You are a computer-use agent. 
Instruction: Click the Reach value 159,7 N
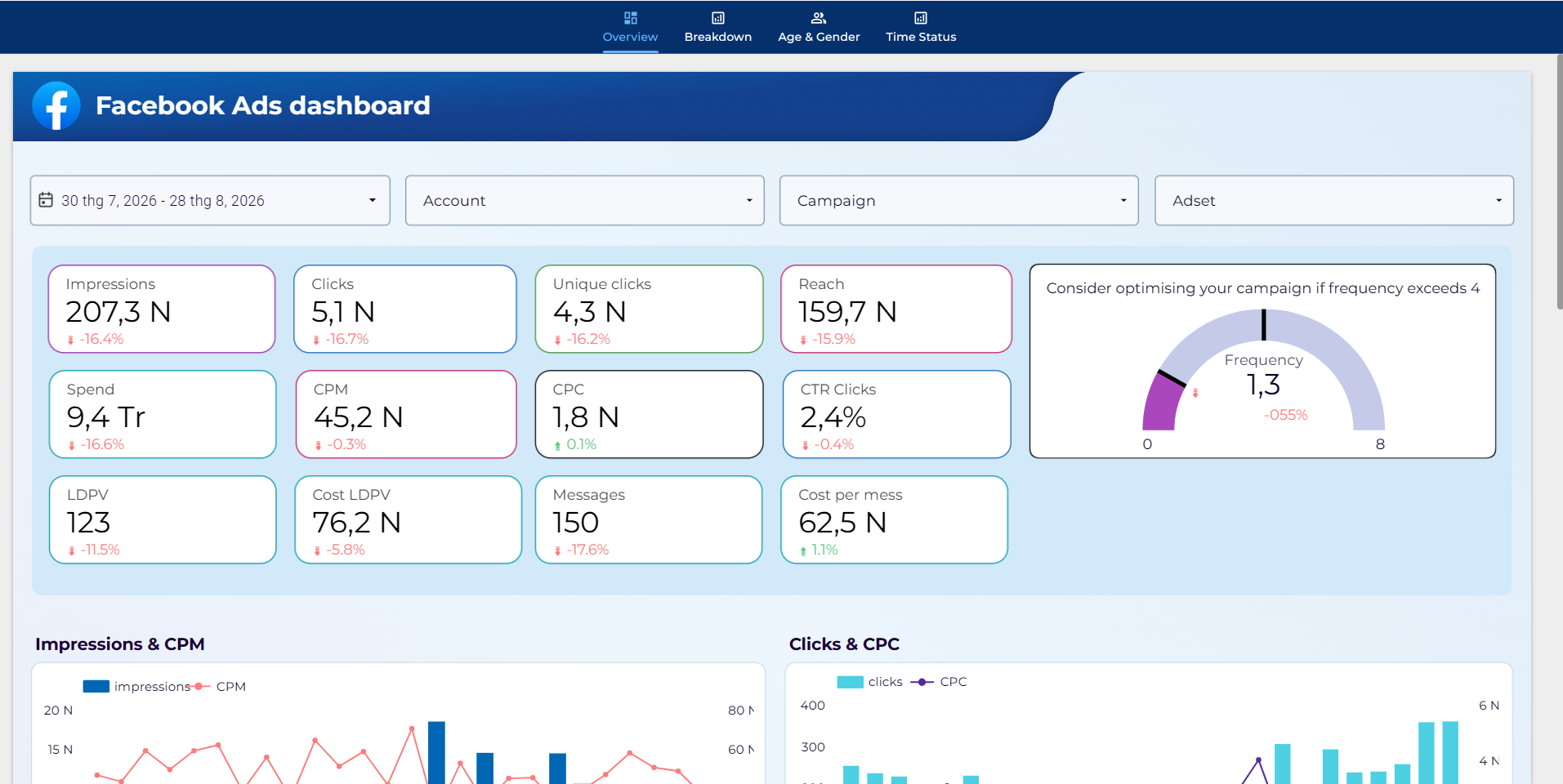[x=848, y=312]
